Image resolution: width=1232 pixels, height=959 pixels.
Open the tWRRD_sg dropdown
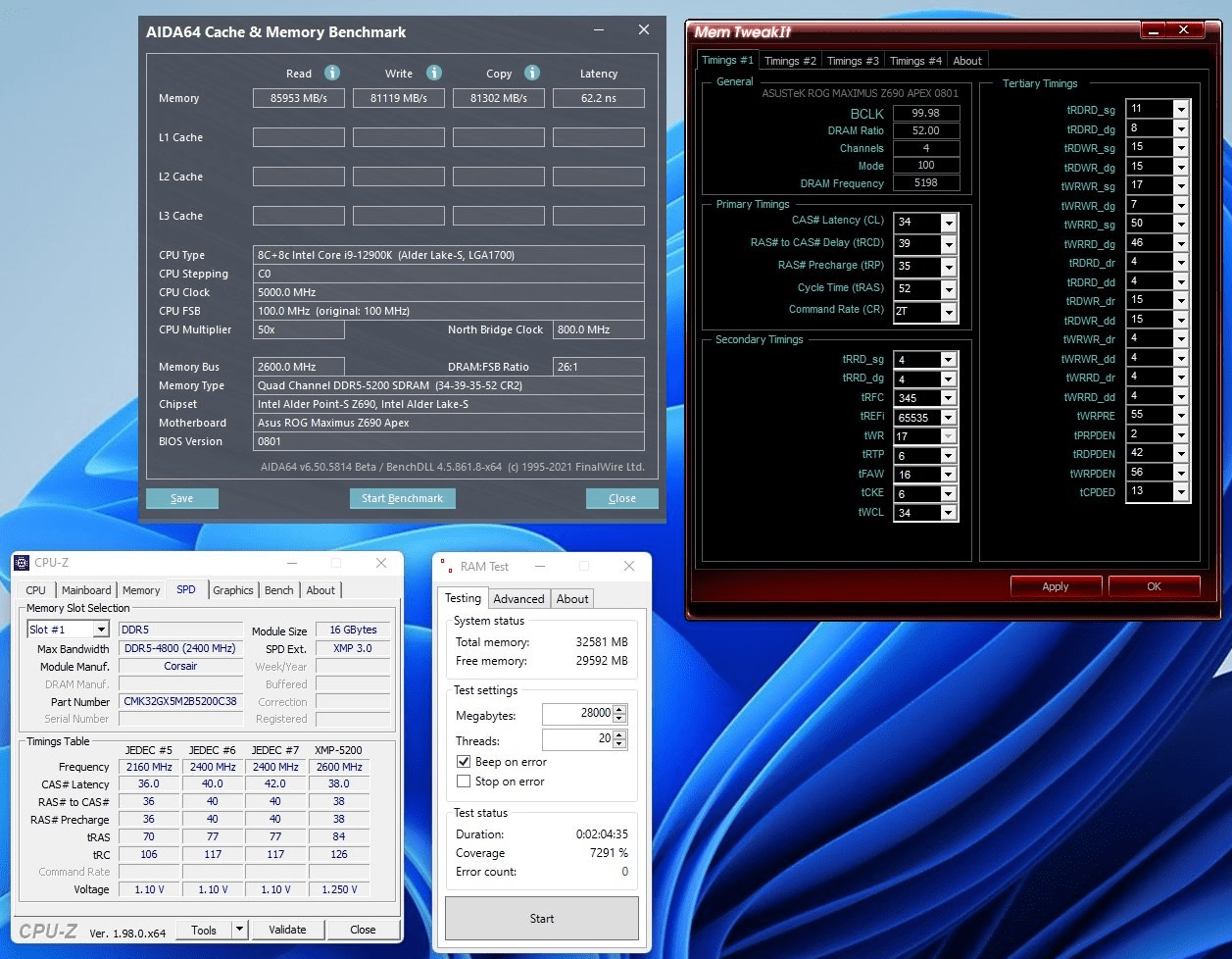click(x=1181, y=224)
